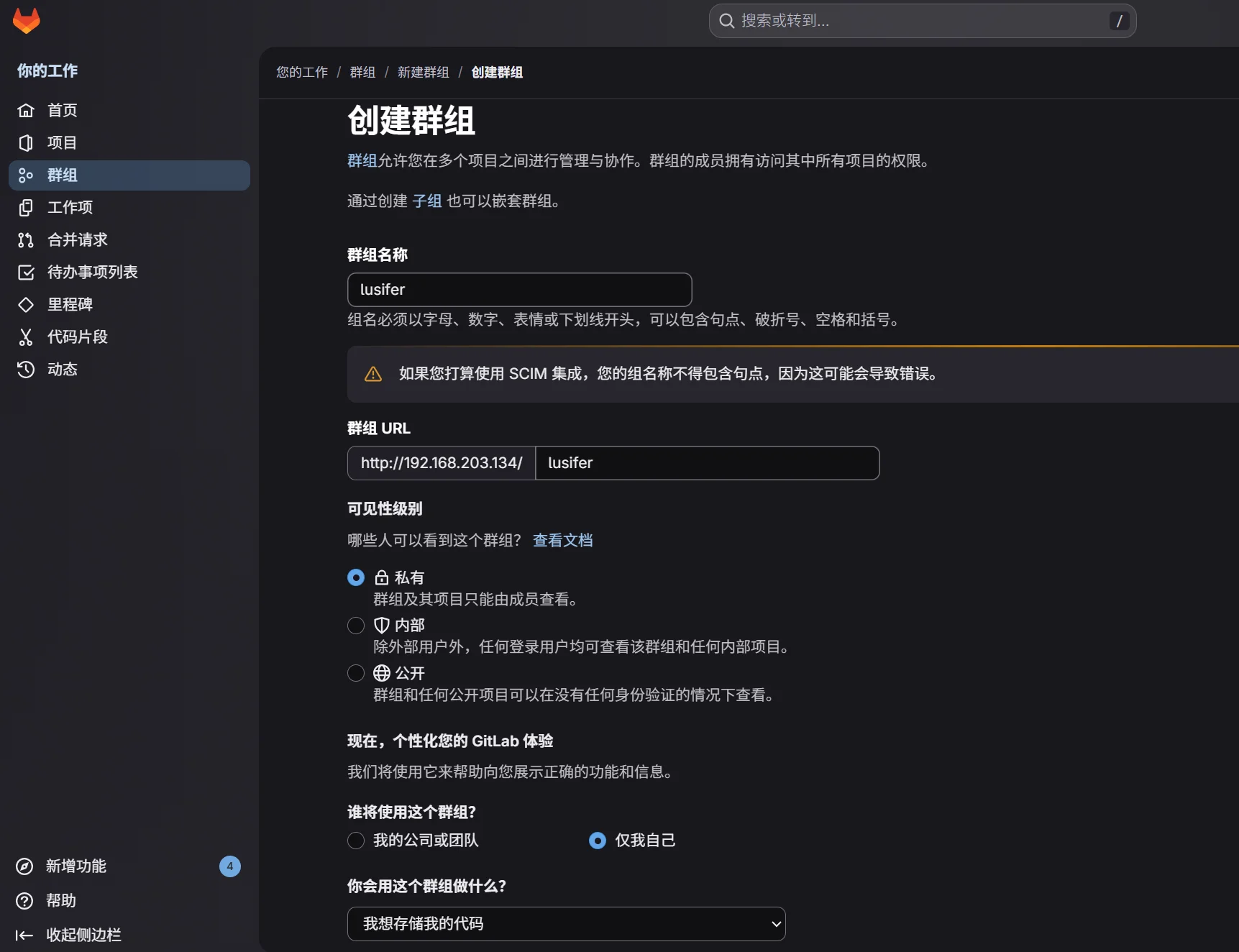Open 动态 in the sidebar
This screenshot has width=1239, height=952.
click(x=129, y=369)
